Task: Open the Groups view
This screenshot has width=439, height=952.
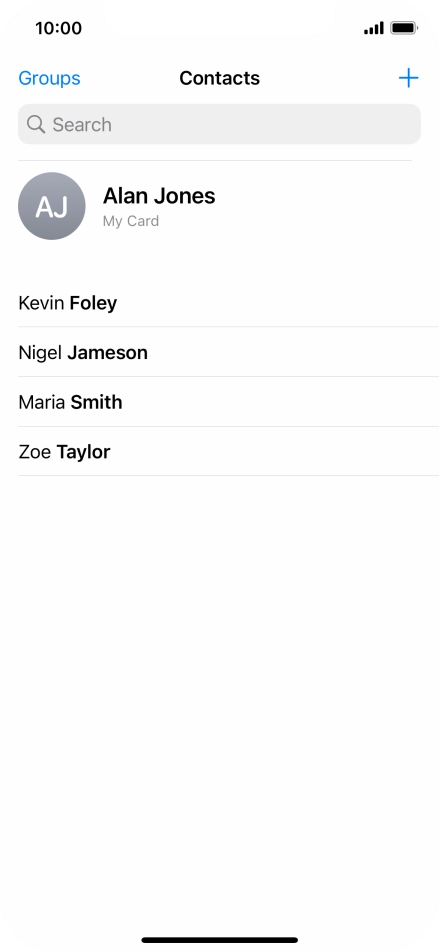Action: (49, 78)
